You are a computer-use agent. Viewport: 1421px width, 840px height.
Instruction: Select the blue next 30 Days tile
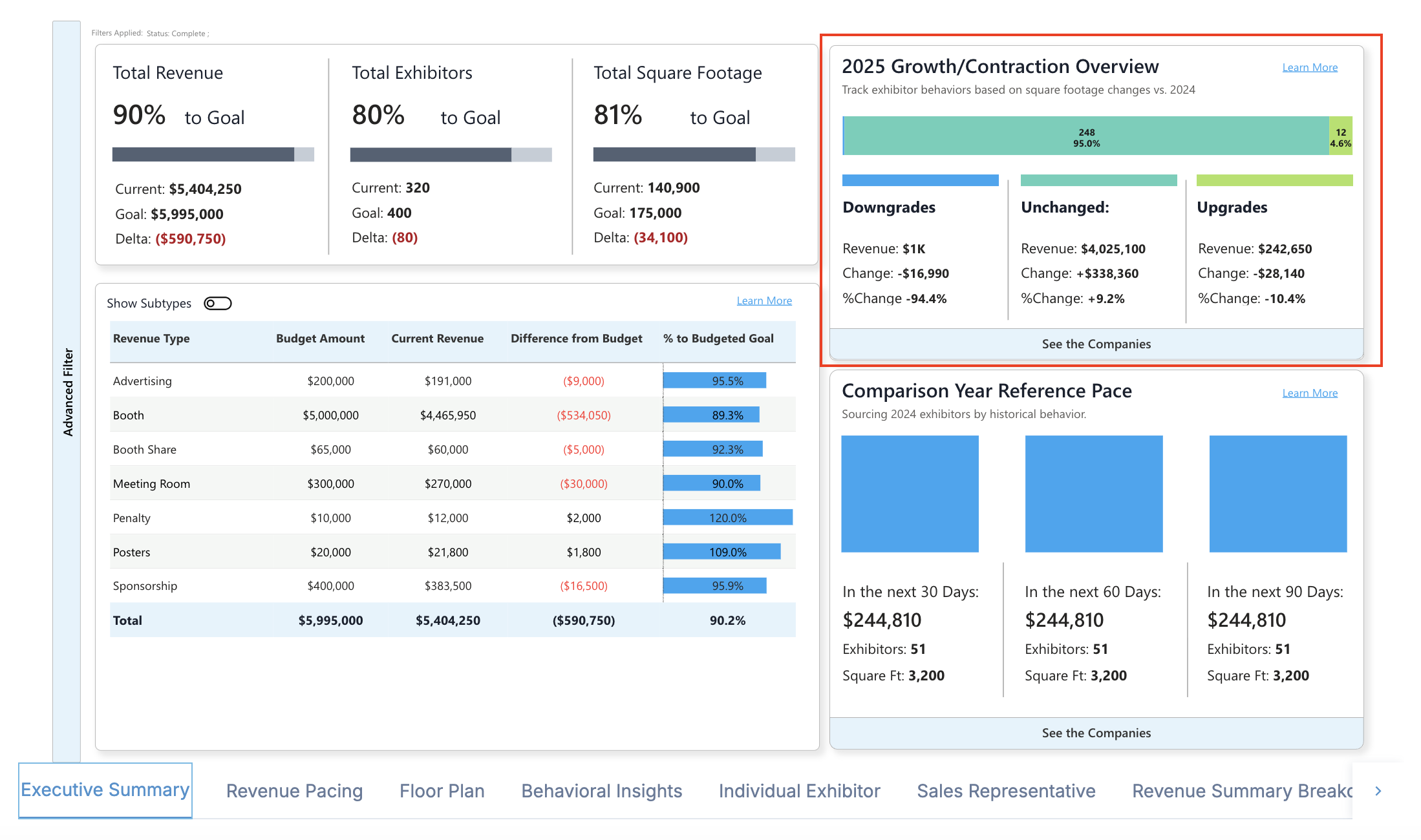[x=910, y=494]
